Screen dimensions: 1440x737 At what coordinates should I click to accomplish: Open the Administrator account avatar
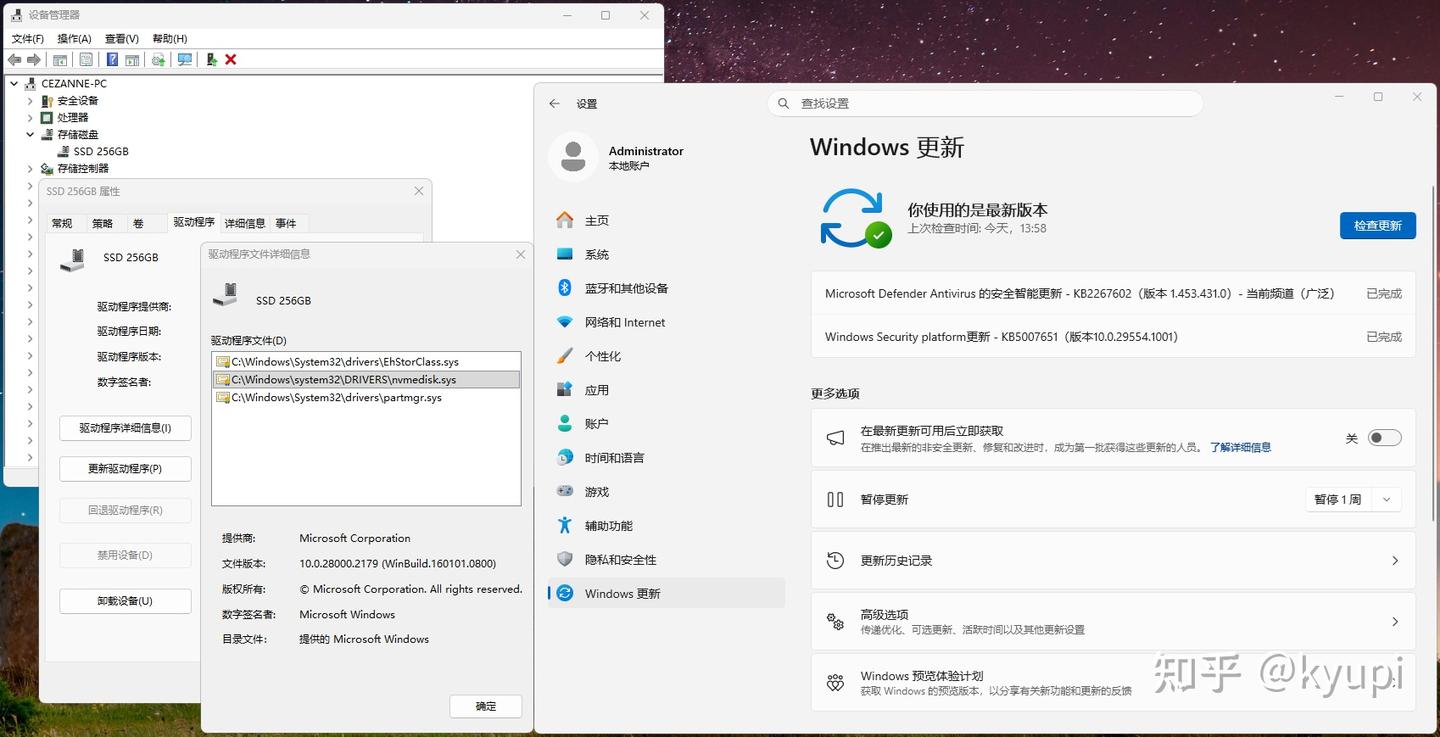click(573, 157)
